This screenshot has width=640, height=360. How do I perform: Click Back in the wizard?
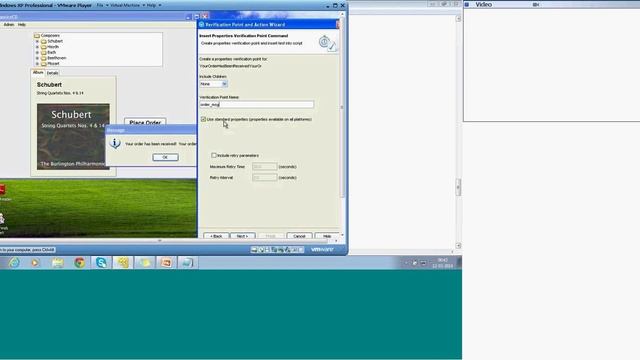[216, 236]
